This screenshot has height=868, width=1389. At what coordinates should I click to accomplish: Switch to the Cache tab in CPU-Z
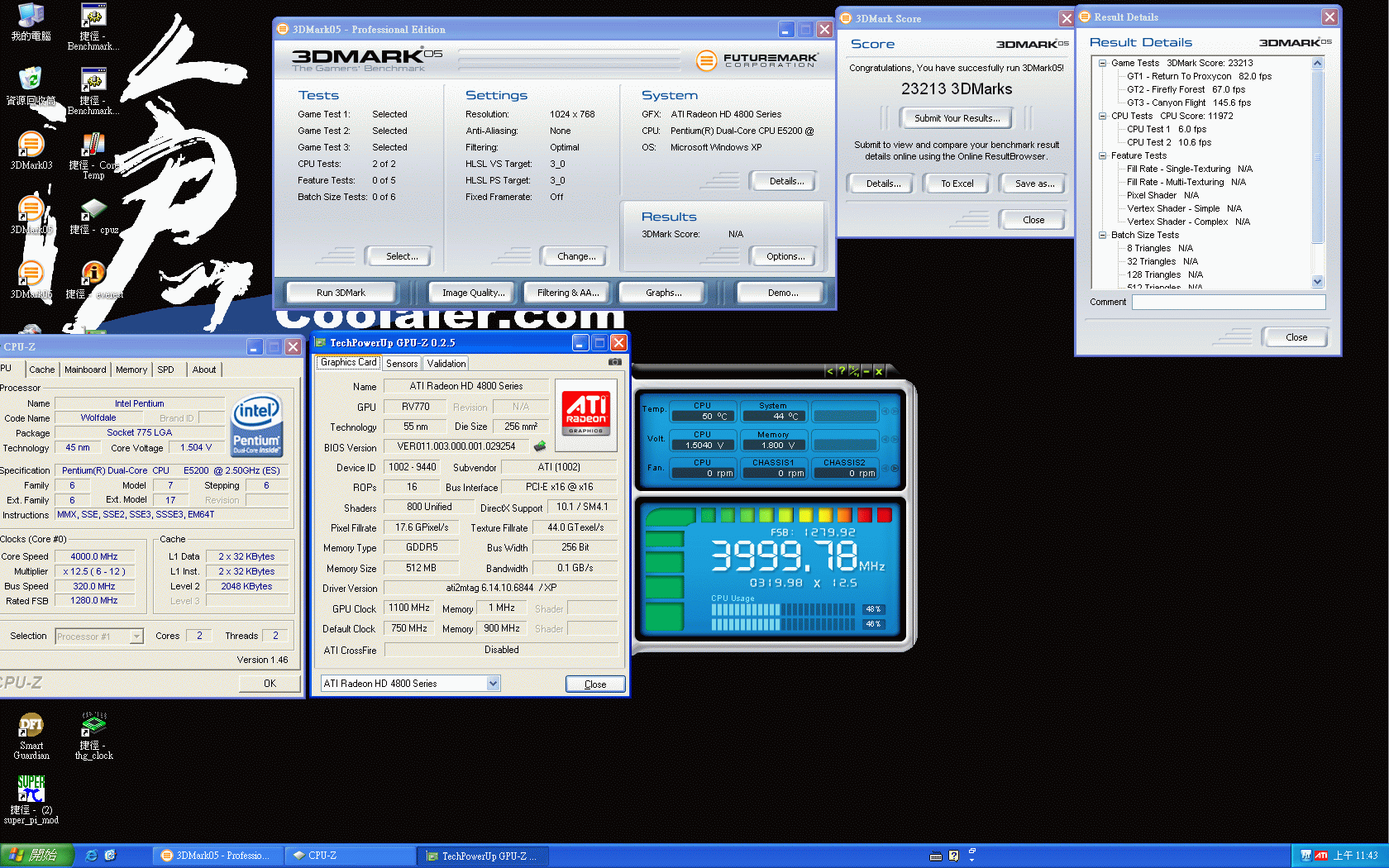point(41,370)
